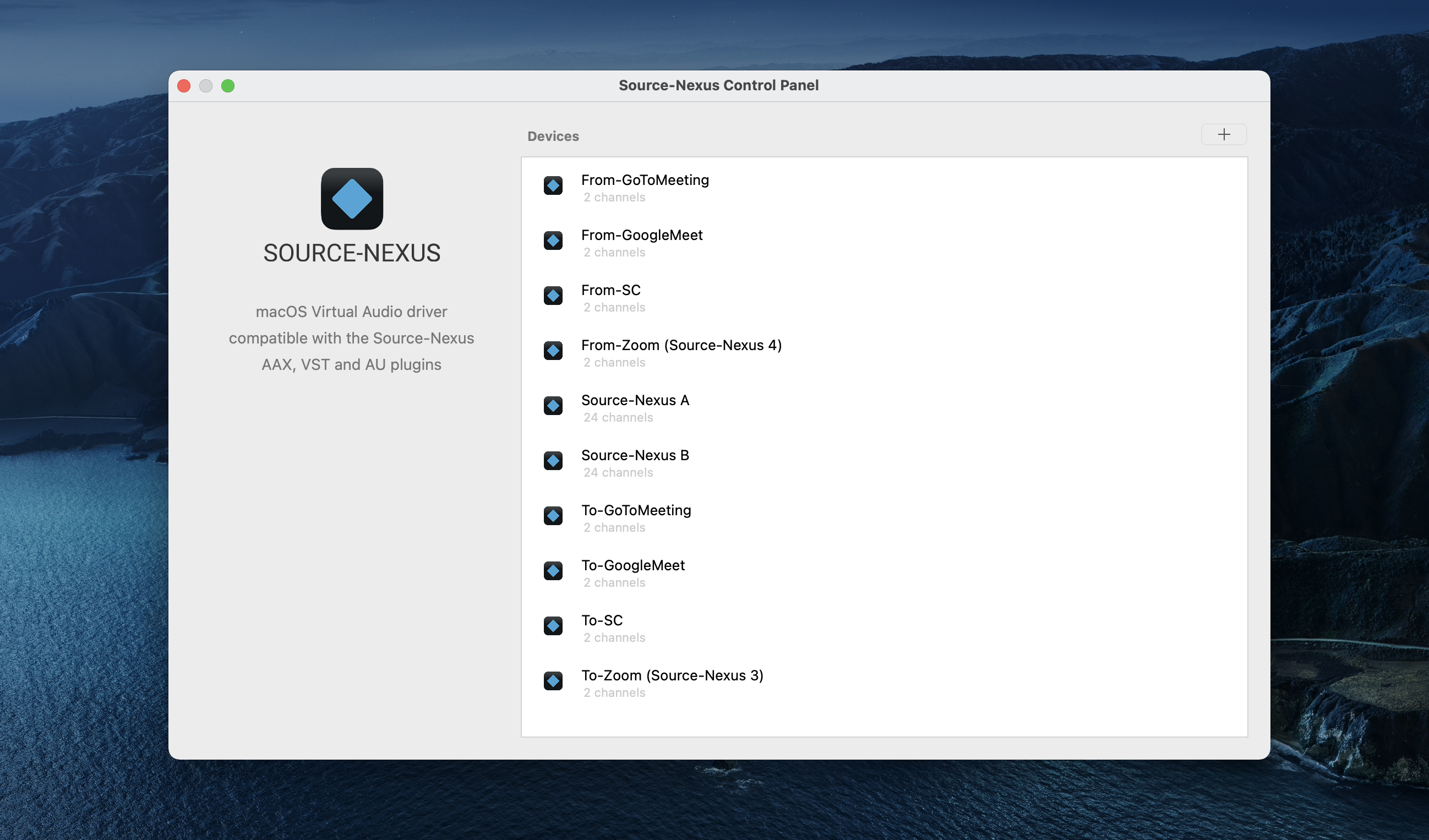The image size is (1429, 840).
Task: Click the To-SC device icon
Action: [x=553, y=626]
